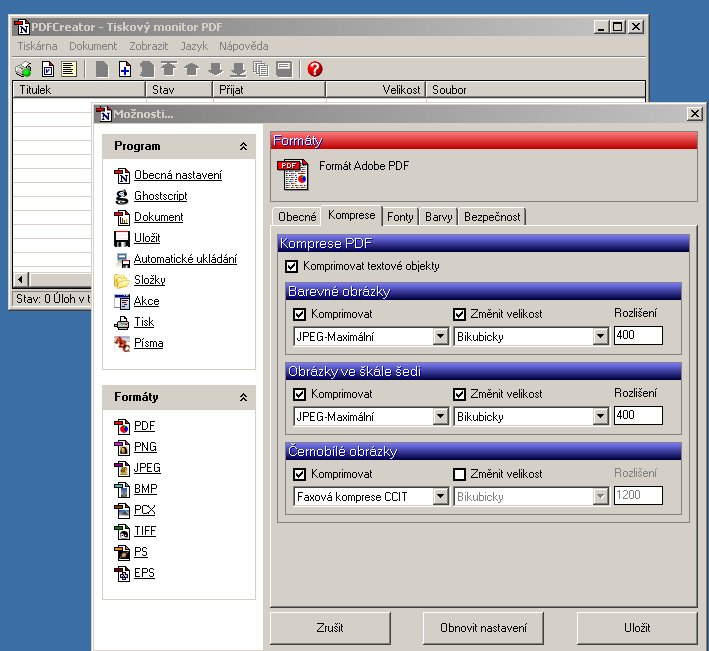
Task: Click the printer icon in PDFCreator toolbar
Action: 24,69
